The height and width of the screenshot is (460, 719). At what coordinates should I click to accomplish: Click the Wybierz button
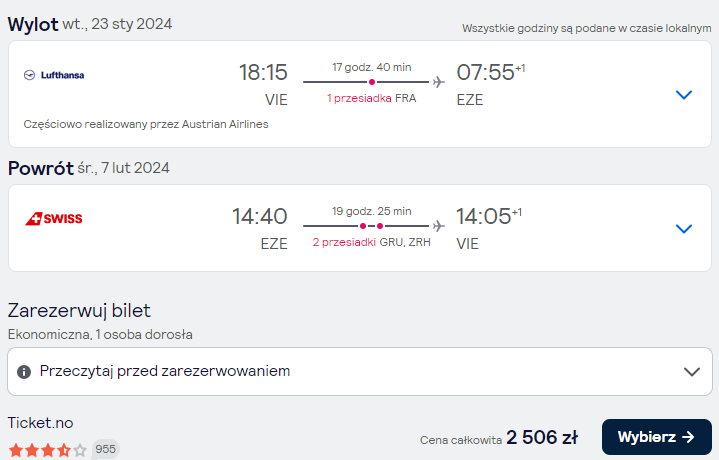pos(657,437)
